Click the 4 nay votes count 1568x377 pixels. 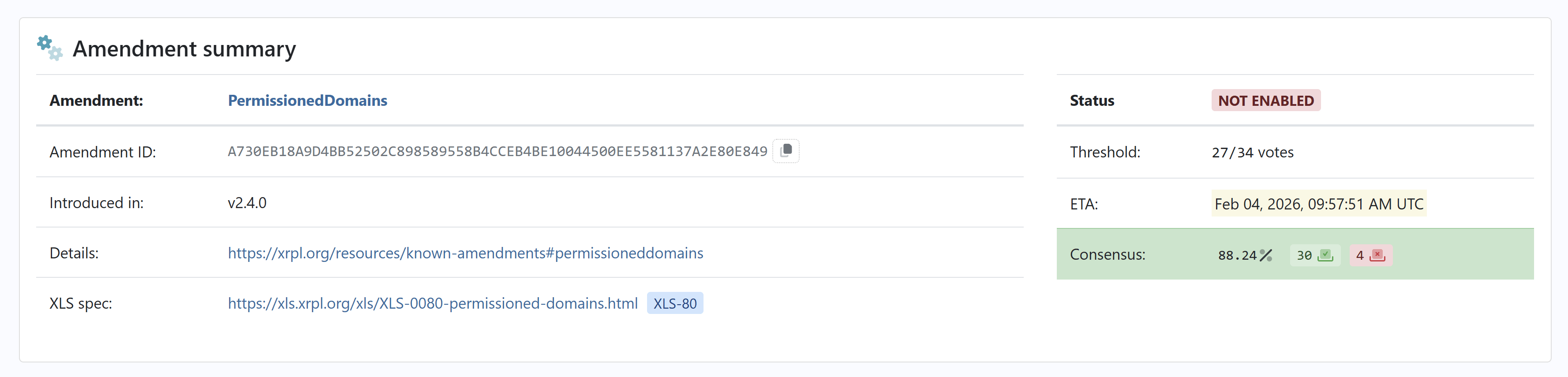(x=1360, y=255)
